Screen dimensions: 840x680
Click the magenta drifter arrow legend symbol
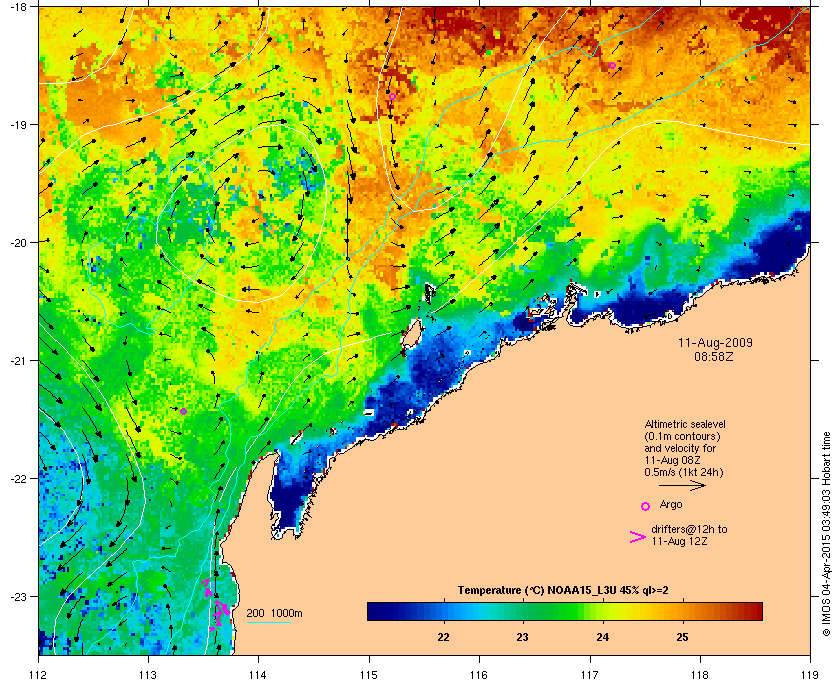click(637, 537)
